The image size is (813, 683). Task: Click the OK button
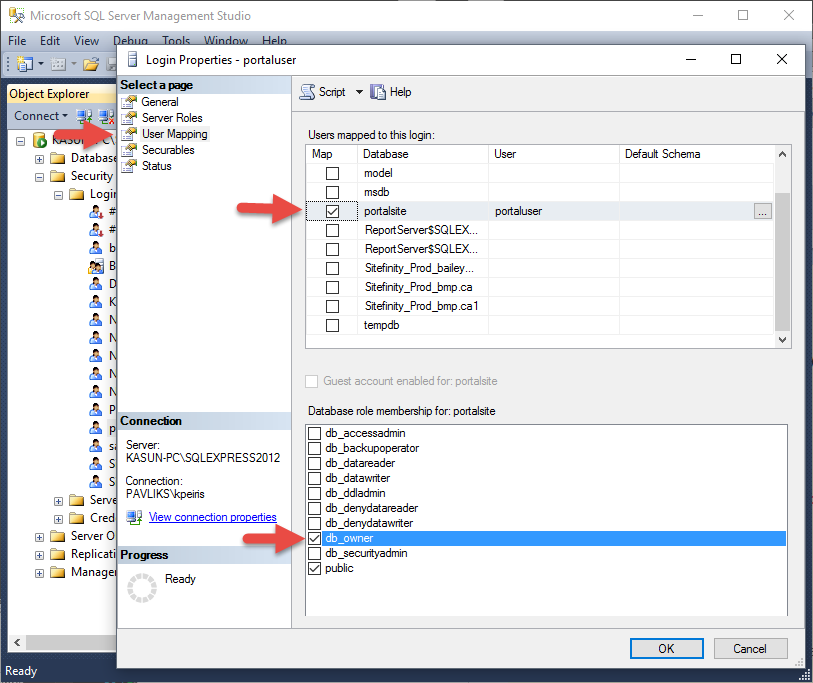pos(666,648)
